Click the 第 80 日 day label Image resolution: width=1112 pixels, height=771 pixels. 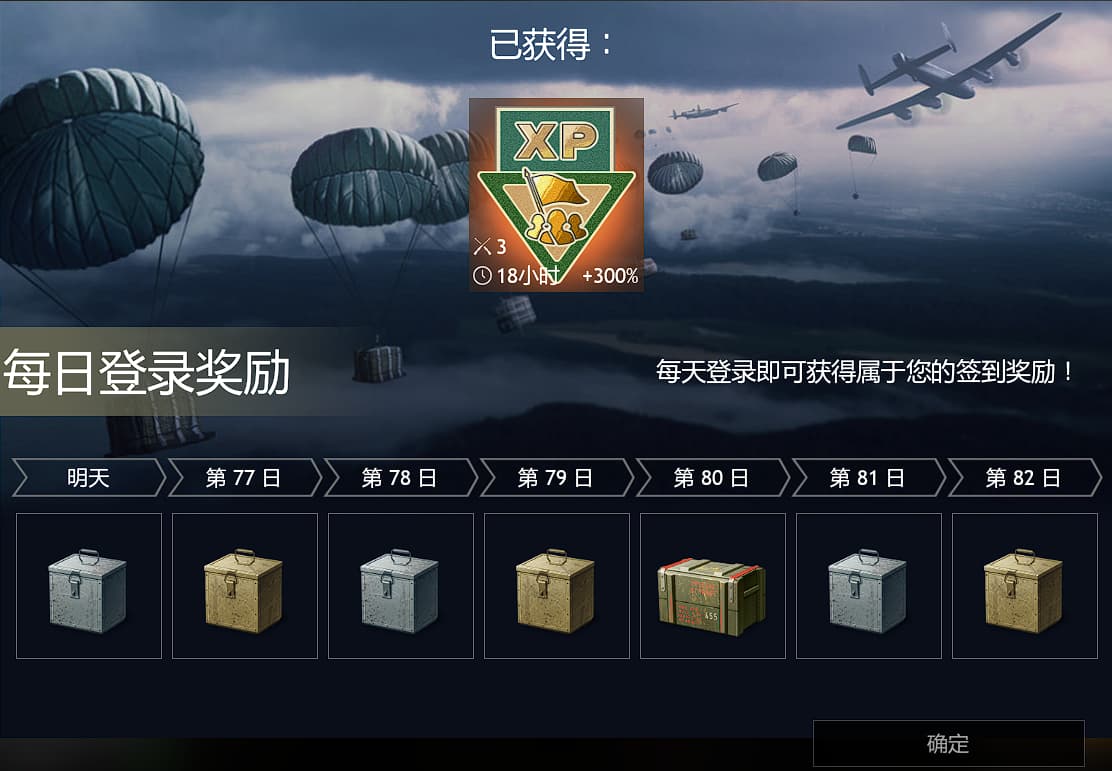(713, 477)
